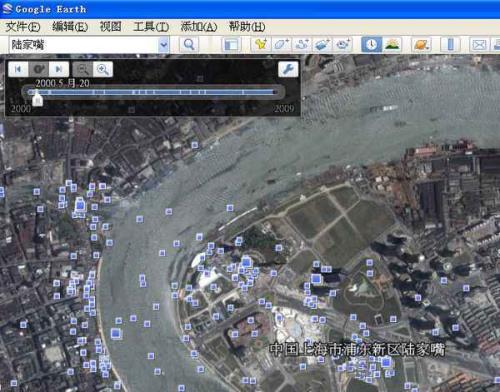Open the 添加(A) menu
500x392 pixels.
tap(199, 27)
